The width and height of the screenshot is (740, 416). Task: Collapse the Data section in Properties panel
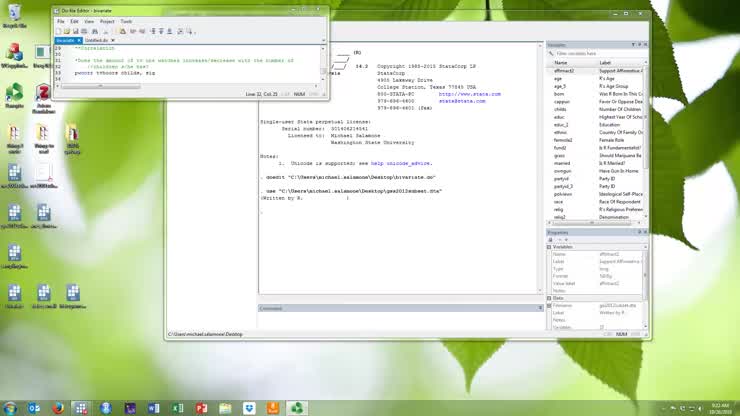[x=550, y=298]
